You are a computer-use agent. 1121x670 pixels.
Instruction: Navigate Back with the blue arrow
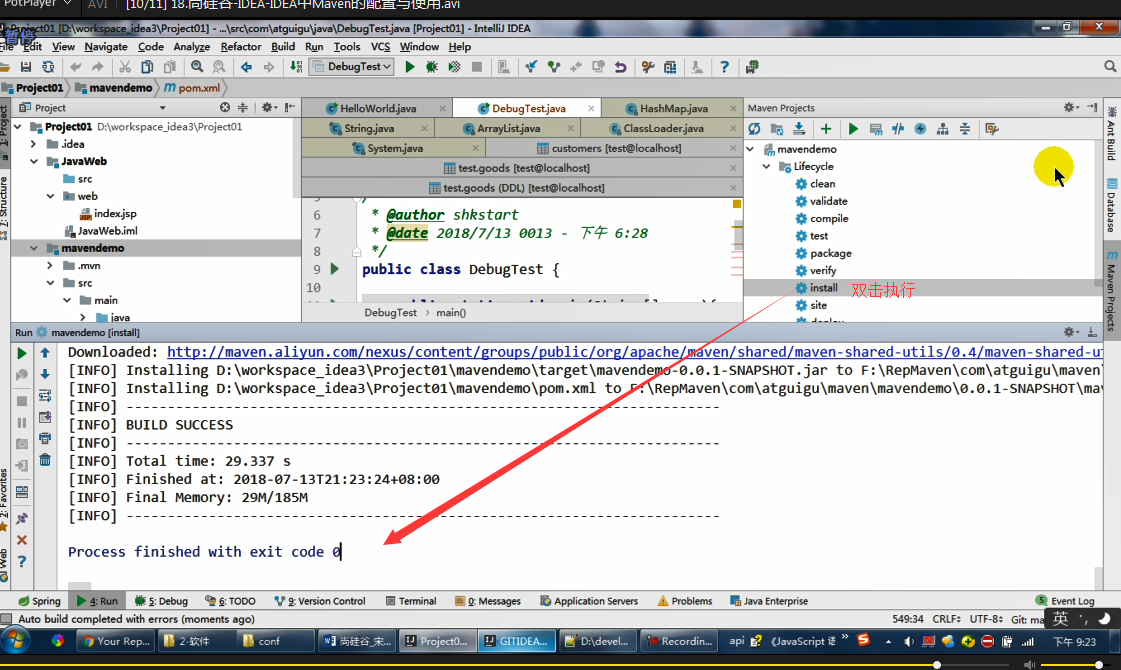pyautogui.click(x=246, y=66)
